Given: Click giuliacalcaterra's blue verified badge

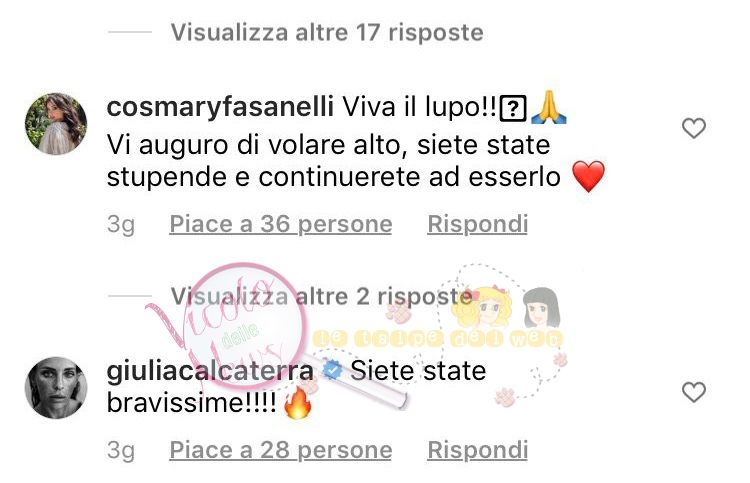Looking at the screenshot, I should (x=332, y=370).
